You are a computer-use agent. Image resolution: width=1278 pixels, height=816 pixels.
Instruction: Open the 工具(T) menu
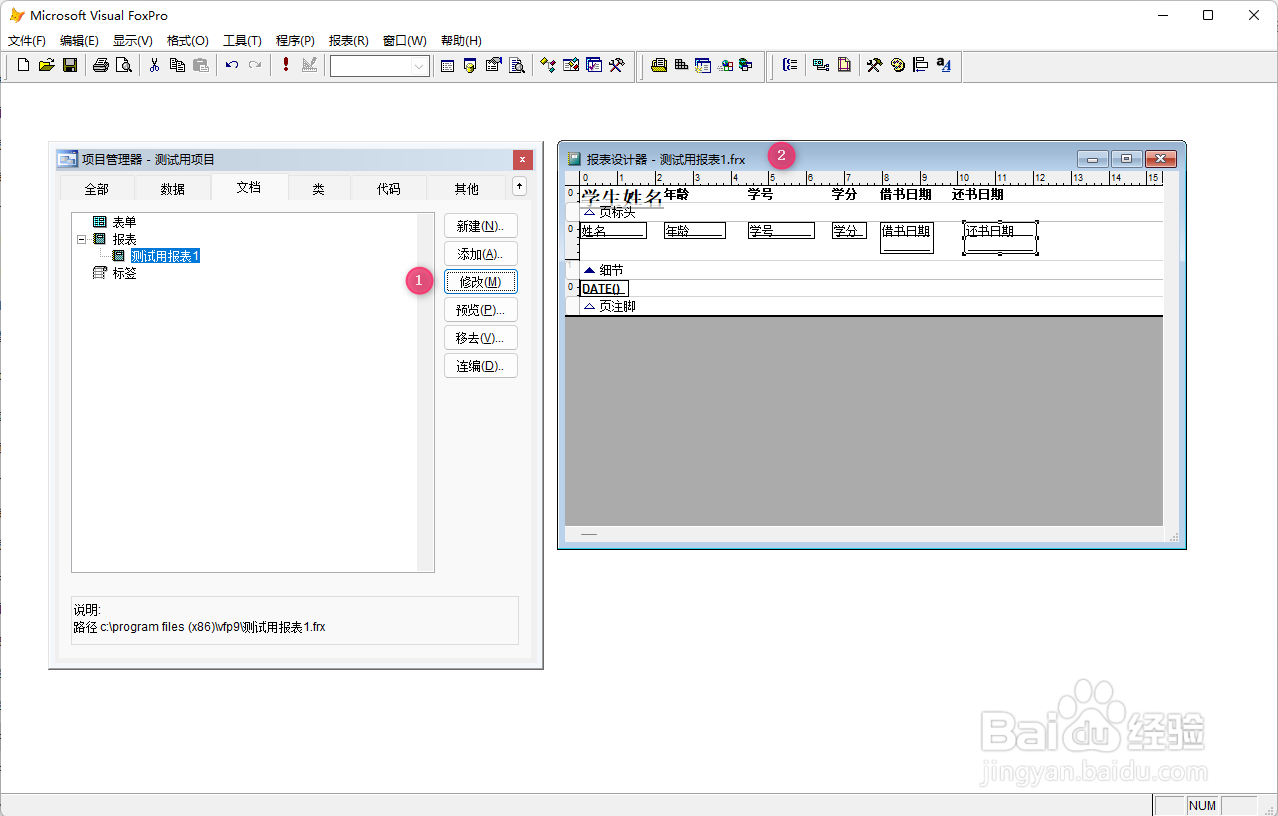point(242,41)
